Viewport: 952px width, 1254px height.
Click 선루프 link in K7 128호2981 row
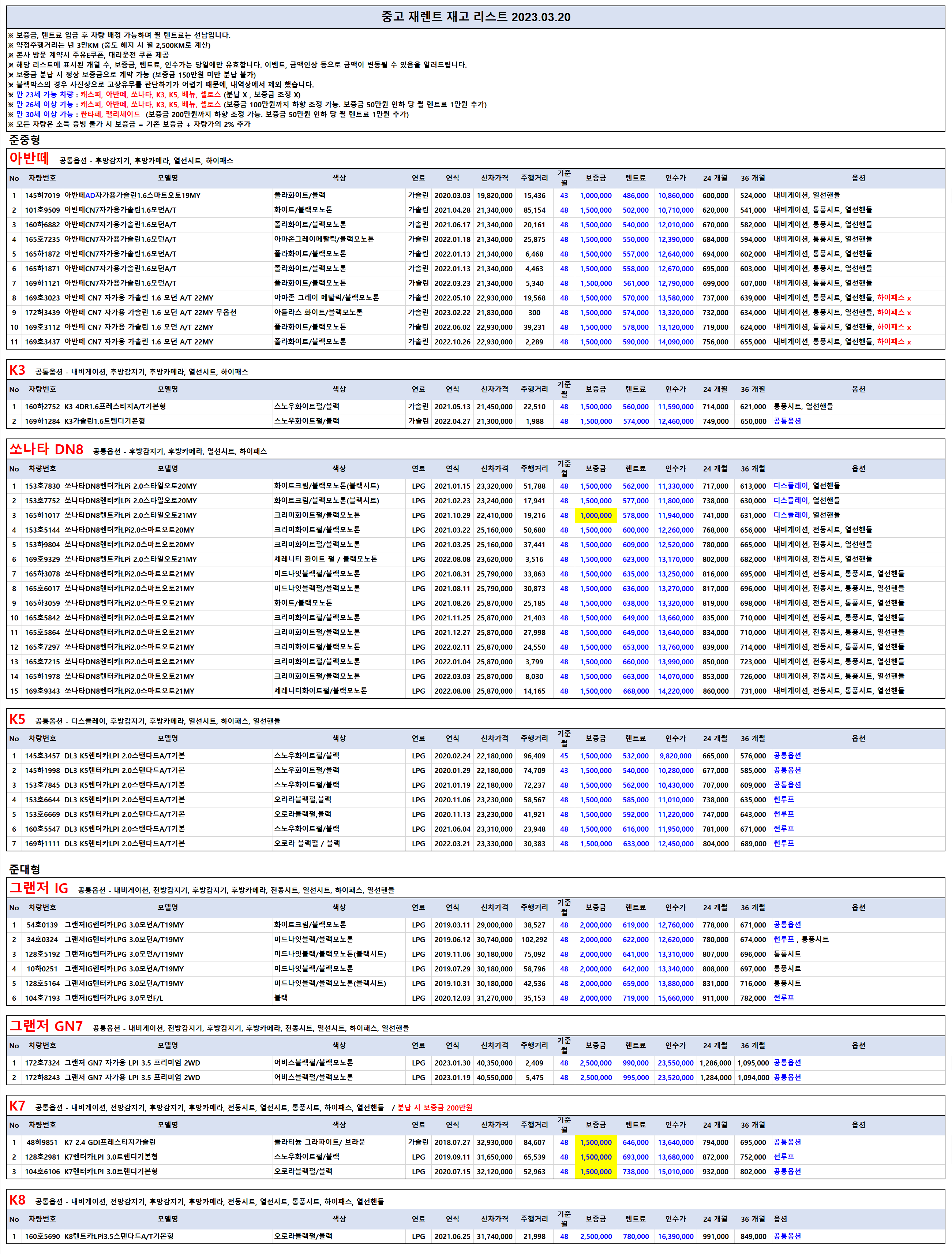784,1157
